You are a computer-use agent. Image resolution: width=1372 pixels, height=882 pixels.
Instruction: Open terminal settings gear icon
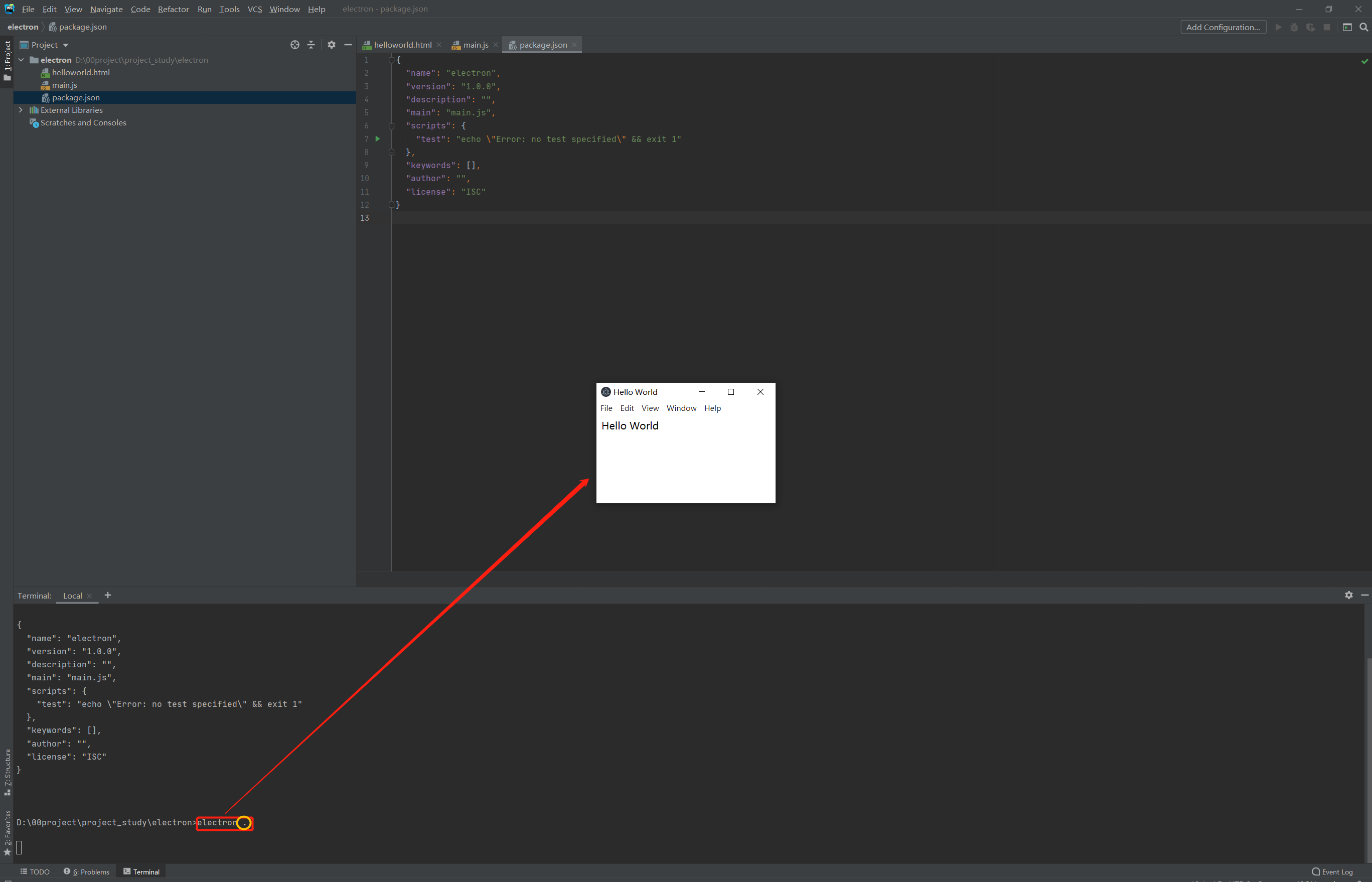coord(1348,595)
